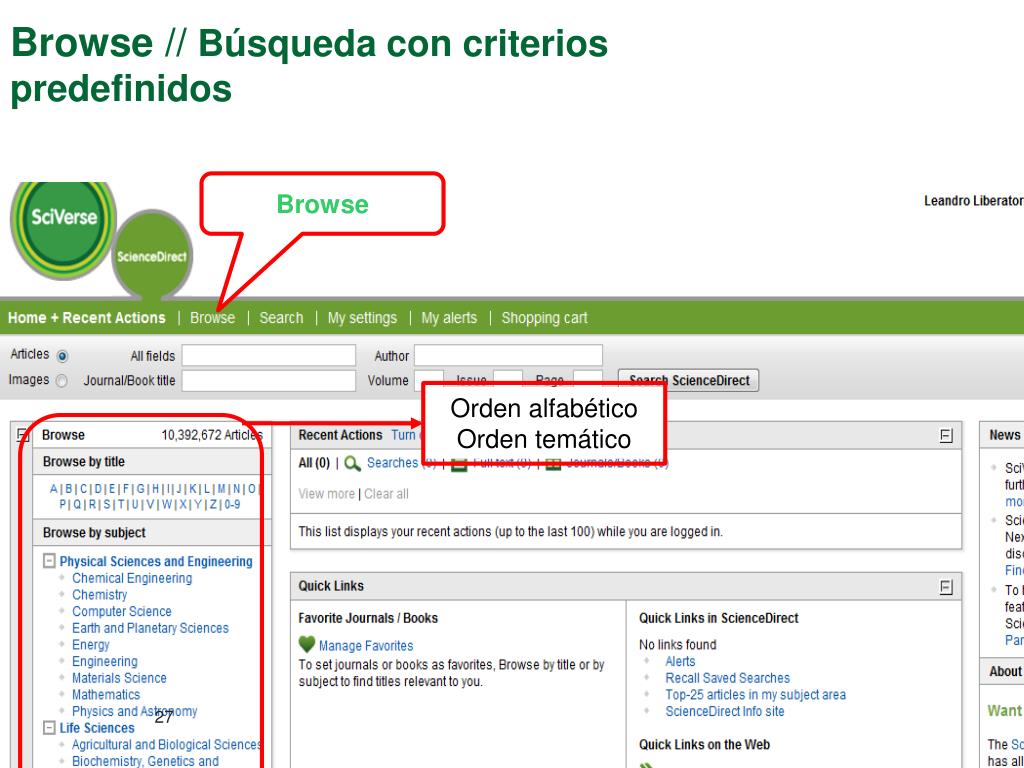Click All (0) recent actions filter
The image size is (1024, 768).
314,463
